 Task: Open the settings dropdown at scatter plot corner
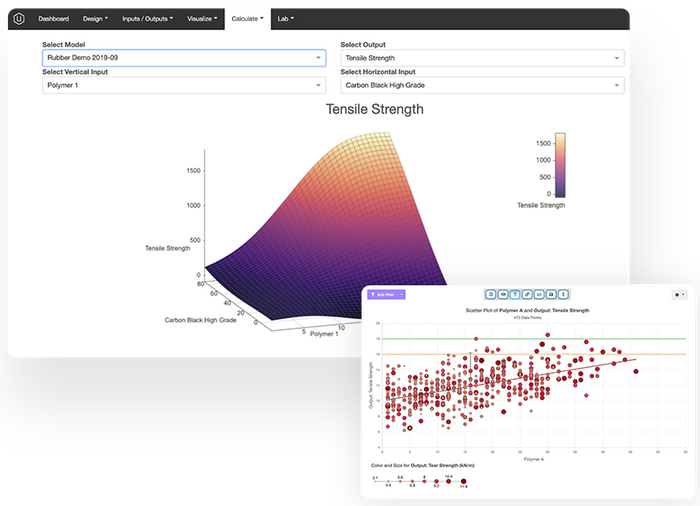pos(680,295)
